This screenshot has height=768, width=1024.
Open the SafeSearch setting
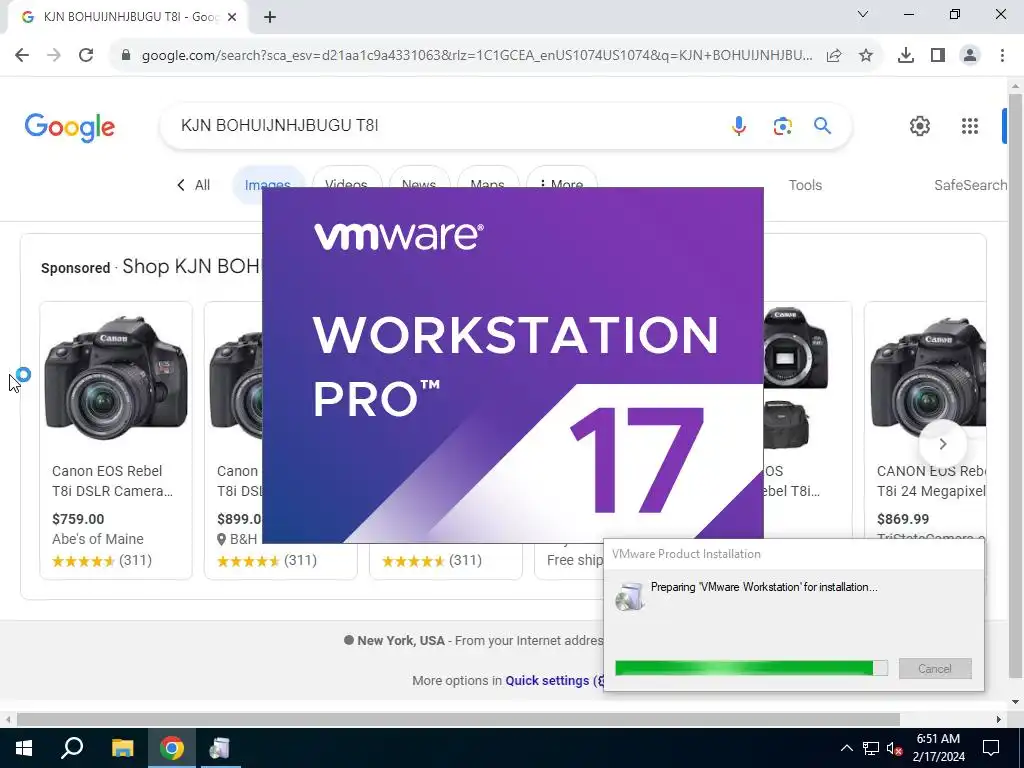tap(970, 185)
